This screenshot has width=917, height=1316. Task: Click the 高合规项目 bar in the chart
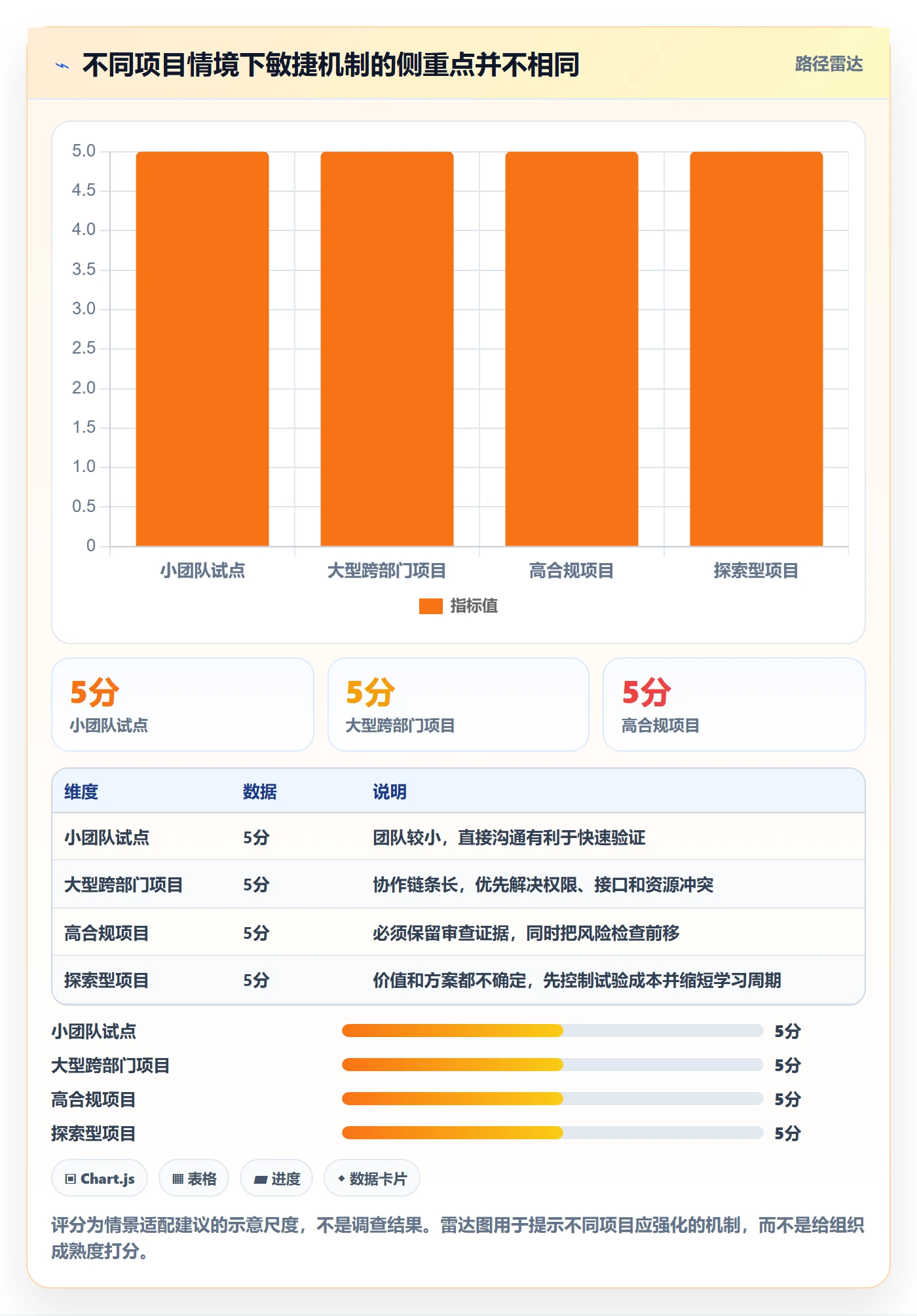572,349
